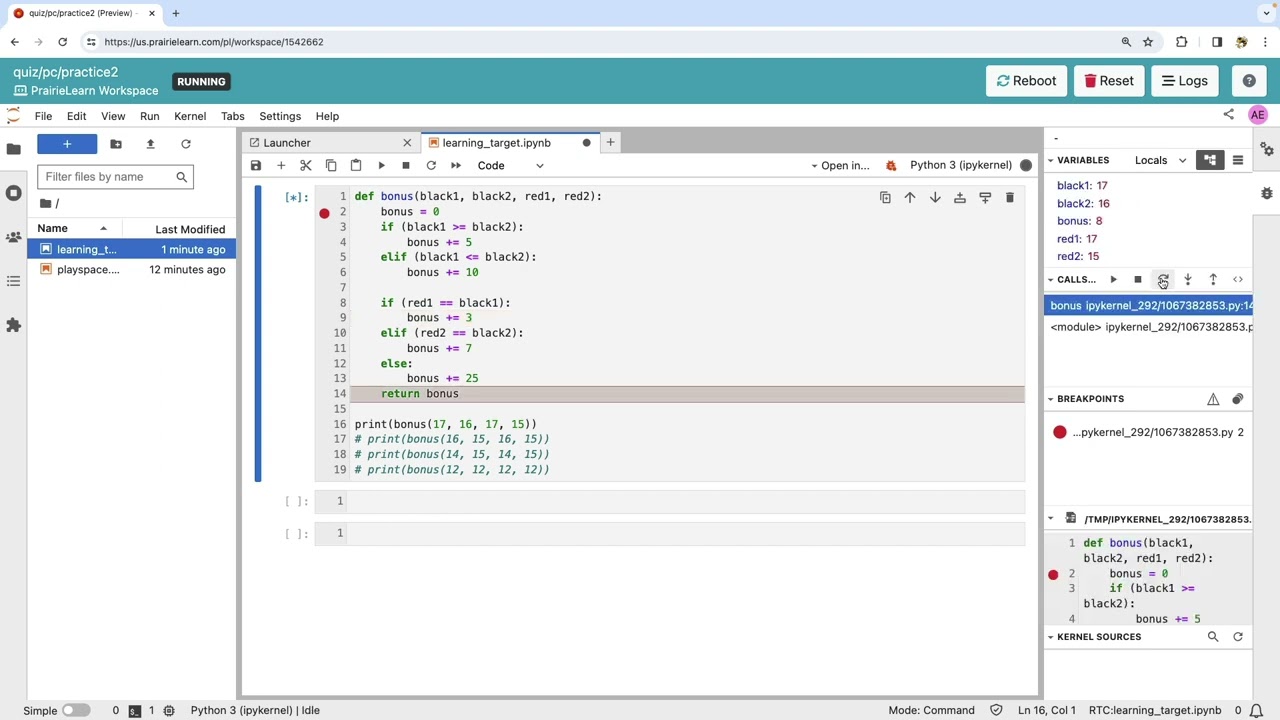This screenshot has height=720, width=1280.
Task: Move cell up arrow
Action: tap(910, 198)
